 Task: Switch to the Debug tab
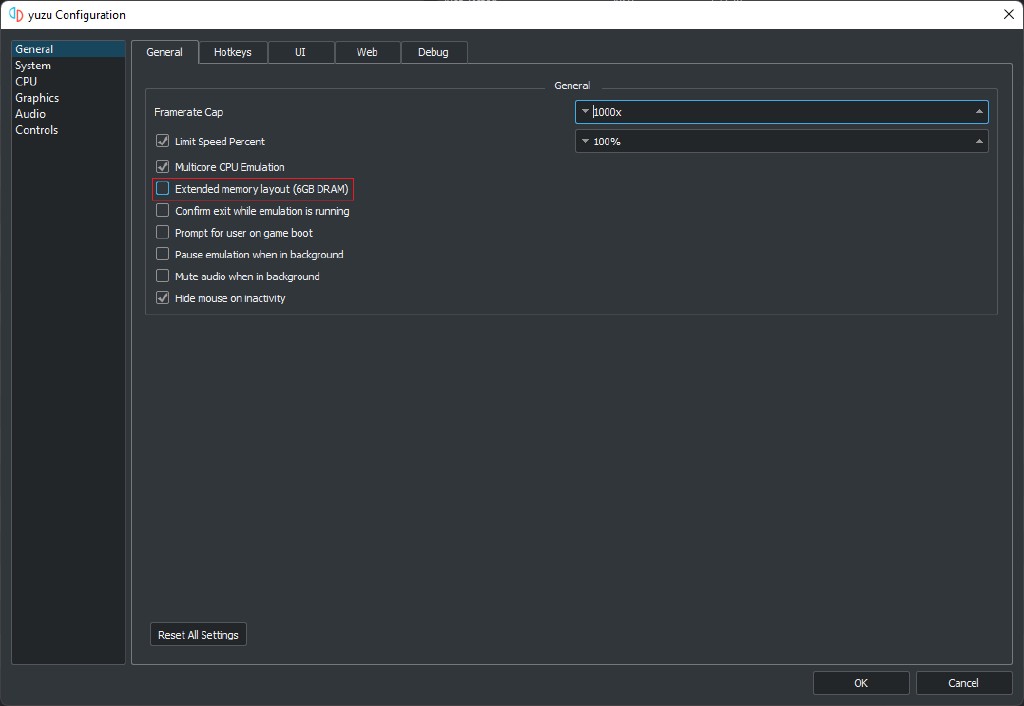coord(434,52)
